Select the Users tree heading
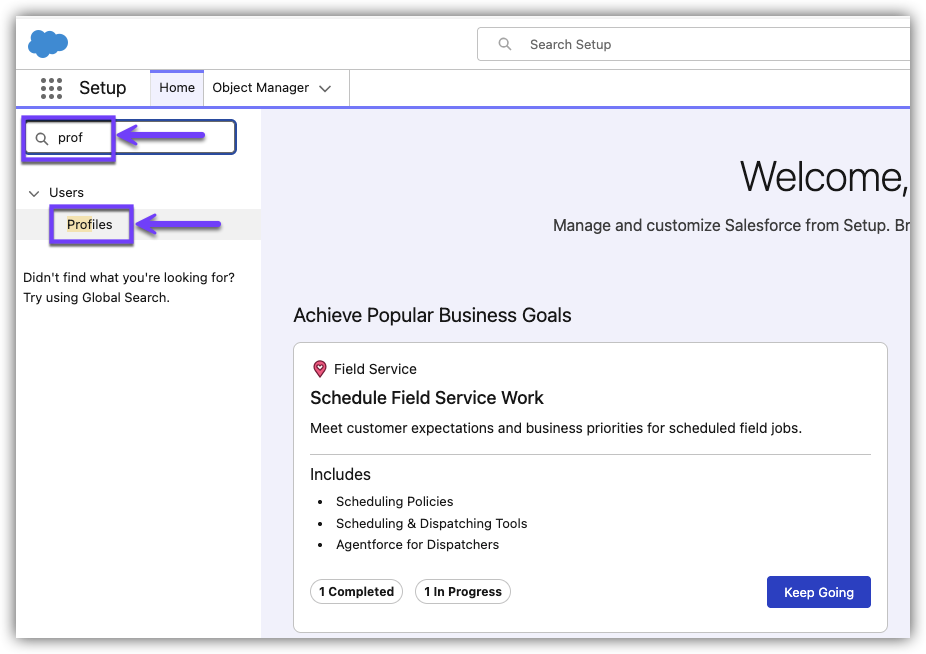The image size is (926, 654). pyautogui.click(x=67, y=193)
